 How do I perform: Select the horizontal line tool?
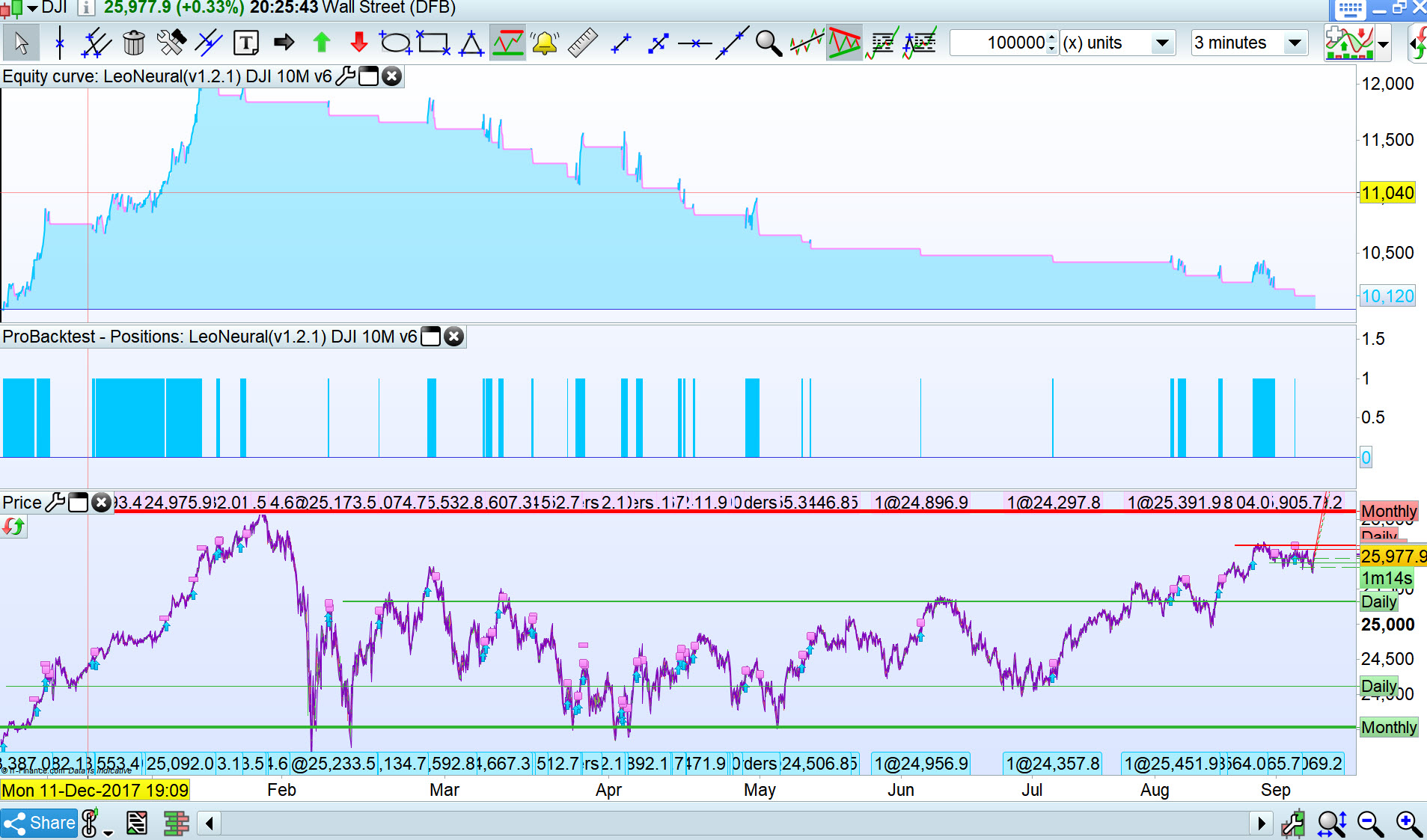point(695,43)
